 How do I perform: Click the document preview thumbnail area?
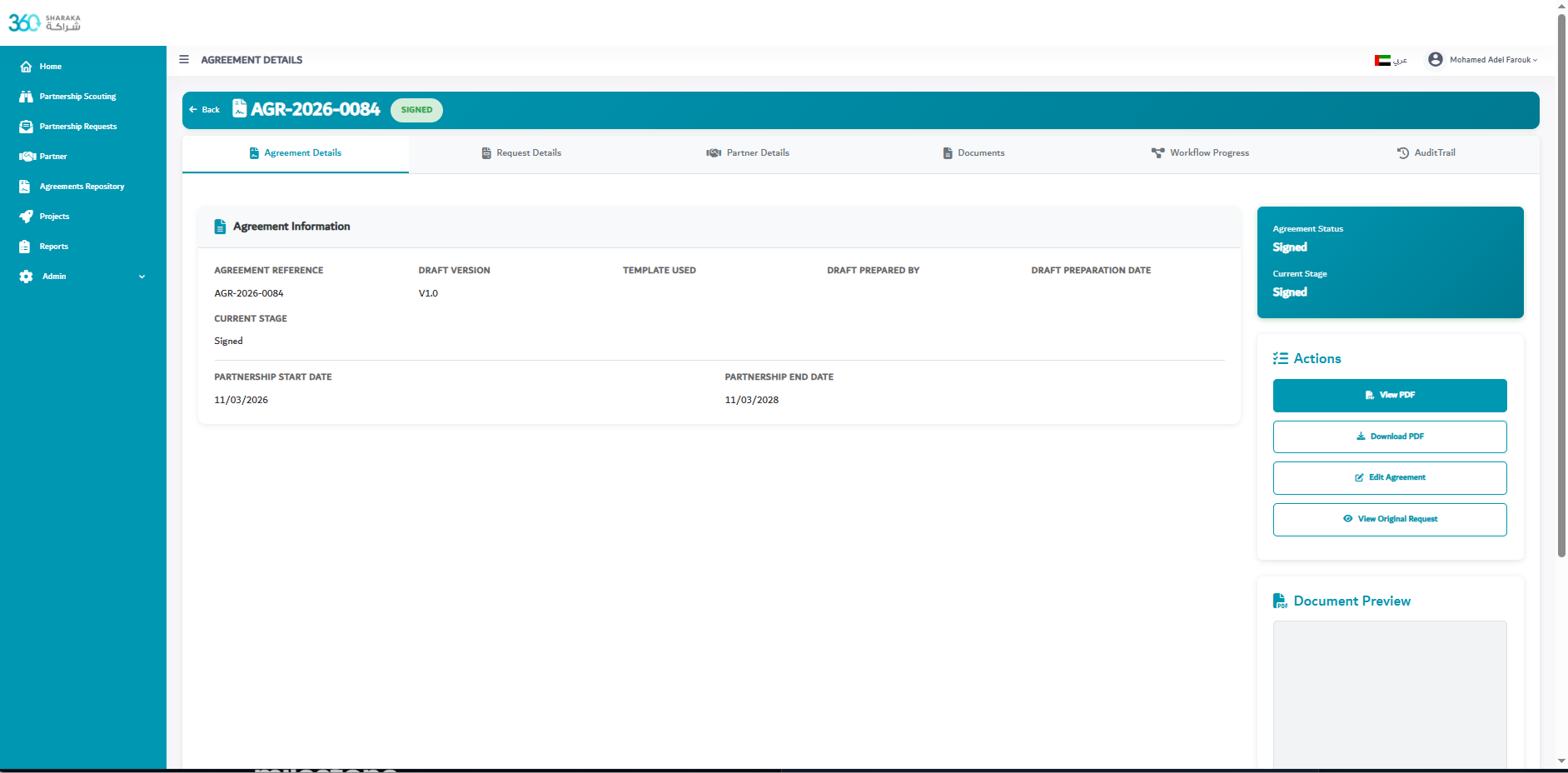click(1390, 694)
